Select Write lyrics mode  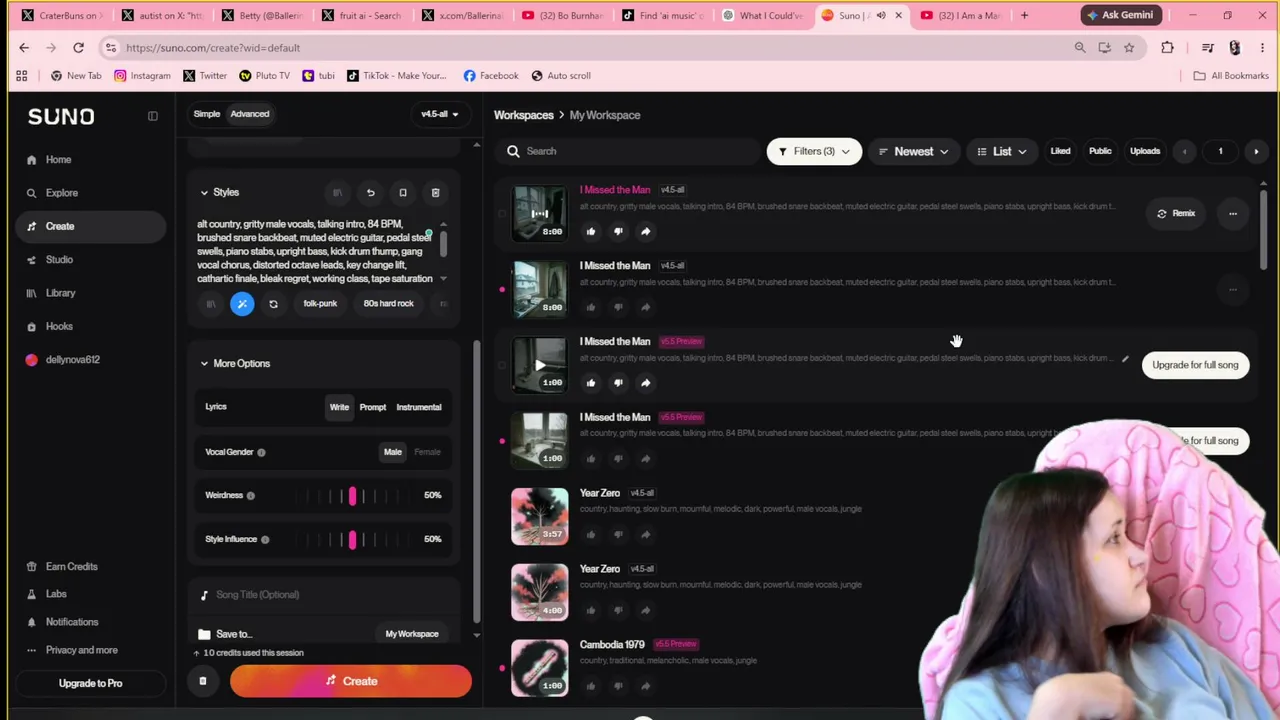pos(339,407)
